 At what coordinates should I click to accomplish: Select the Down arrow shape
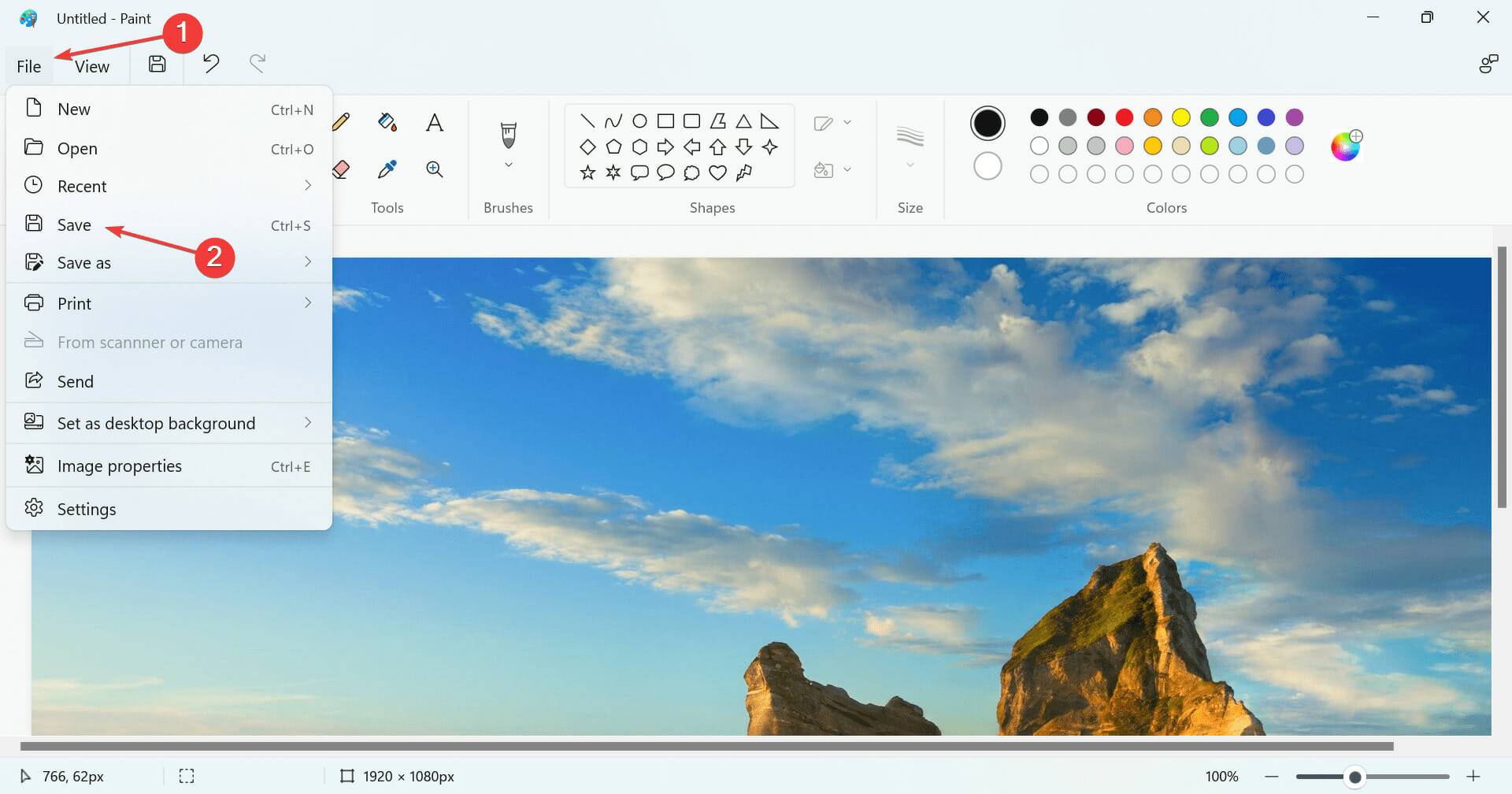[743, 147]
